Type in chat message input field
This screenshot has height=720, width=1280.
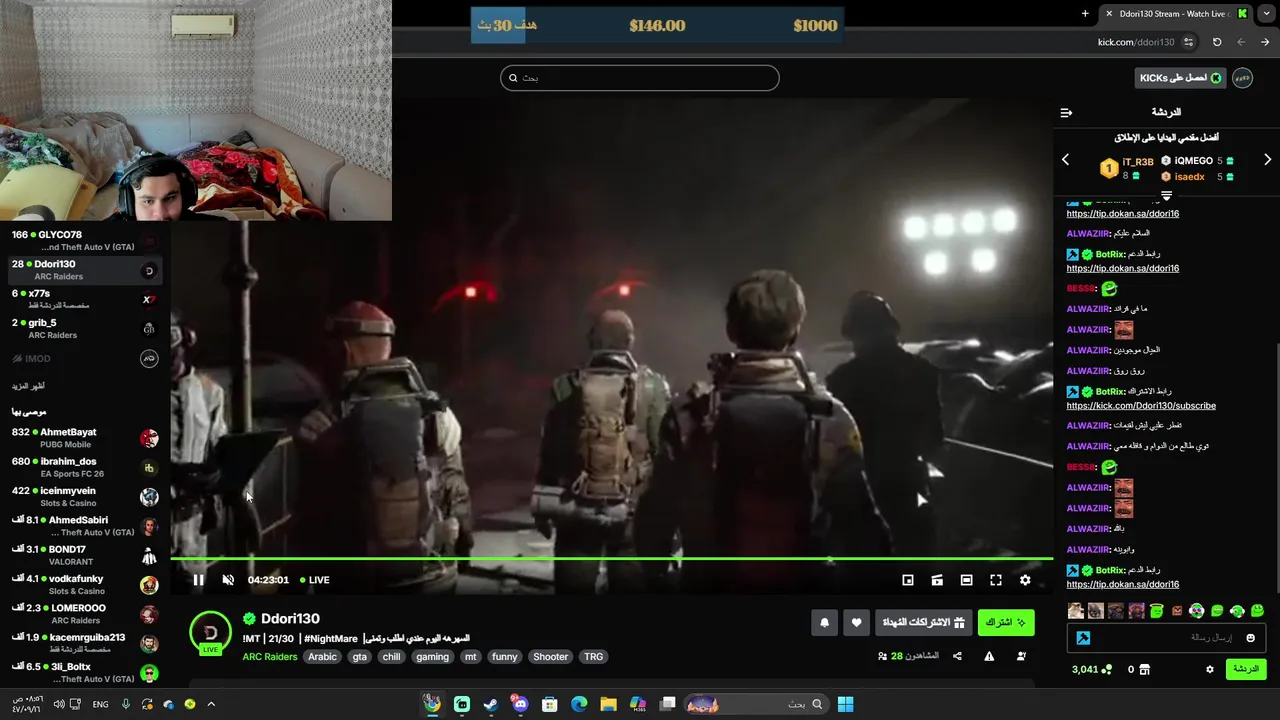pos(1165,638)
